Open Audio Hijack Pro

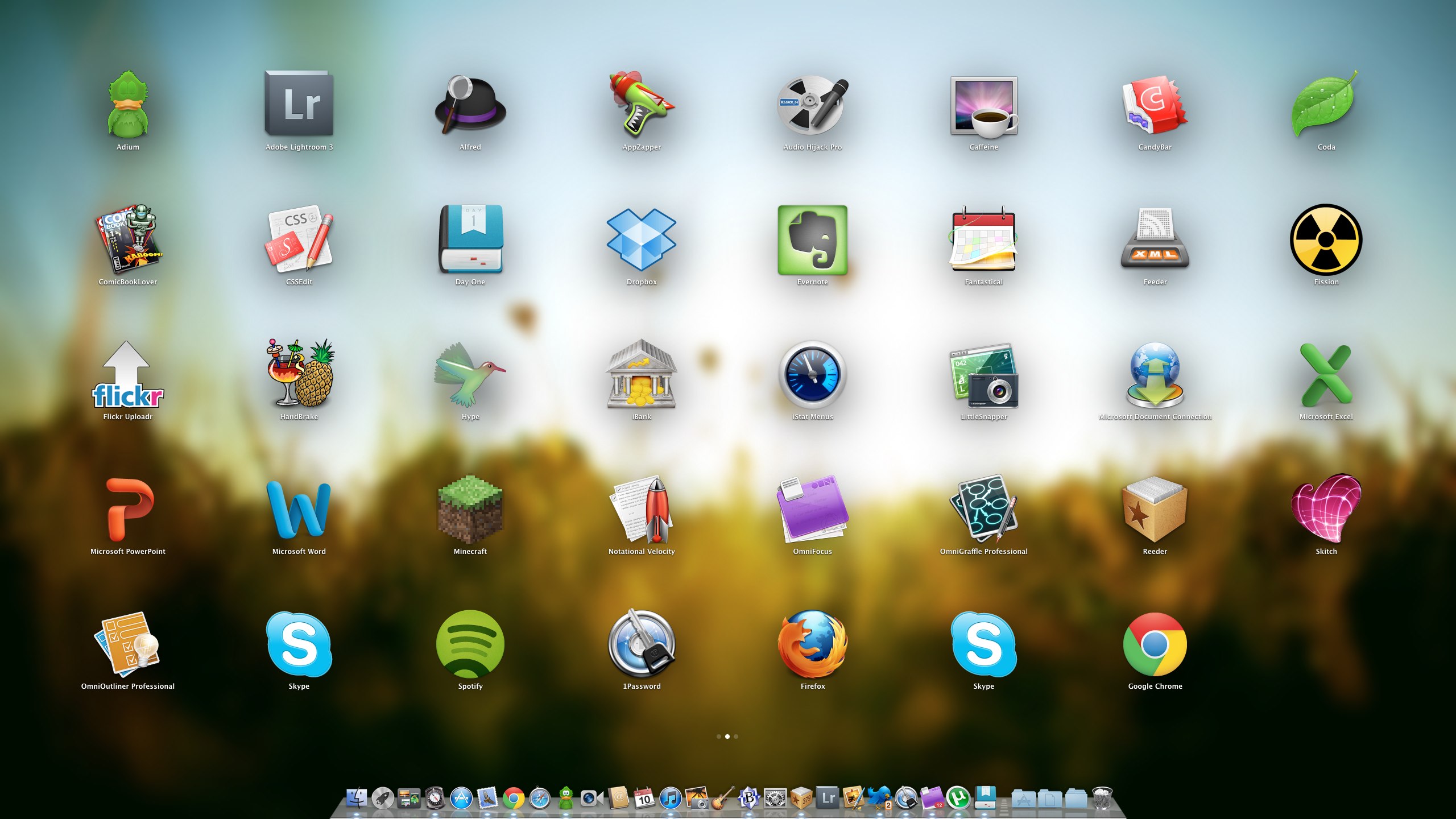click(x=813, y=104)
